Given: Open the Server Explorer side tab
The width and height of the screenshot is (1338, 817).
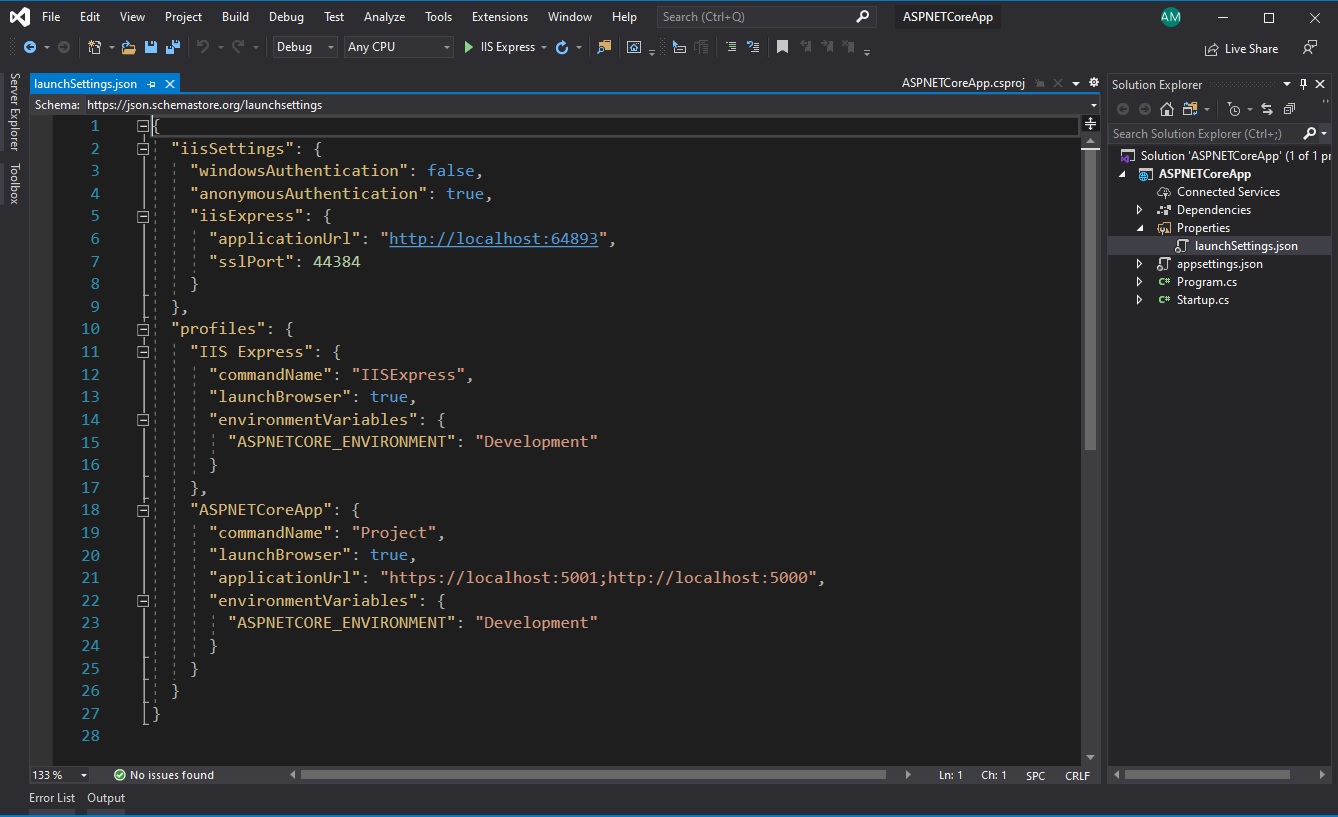Looking at the screenshot, I should click(14, 112).
